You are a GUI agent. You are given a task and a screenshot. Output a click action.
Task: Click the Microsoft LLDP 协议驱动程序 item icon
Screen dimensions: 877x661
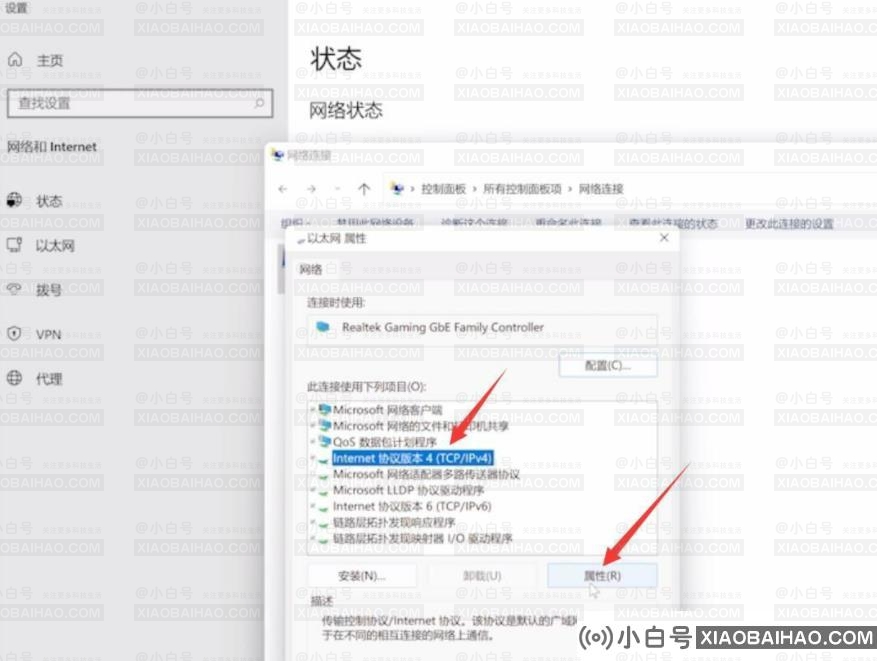click(323, 491)
